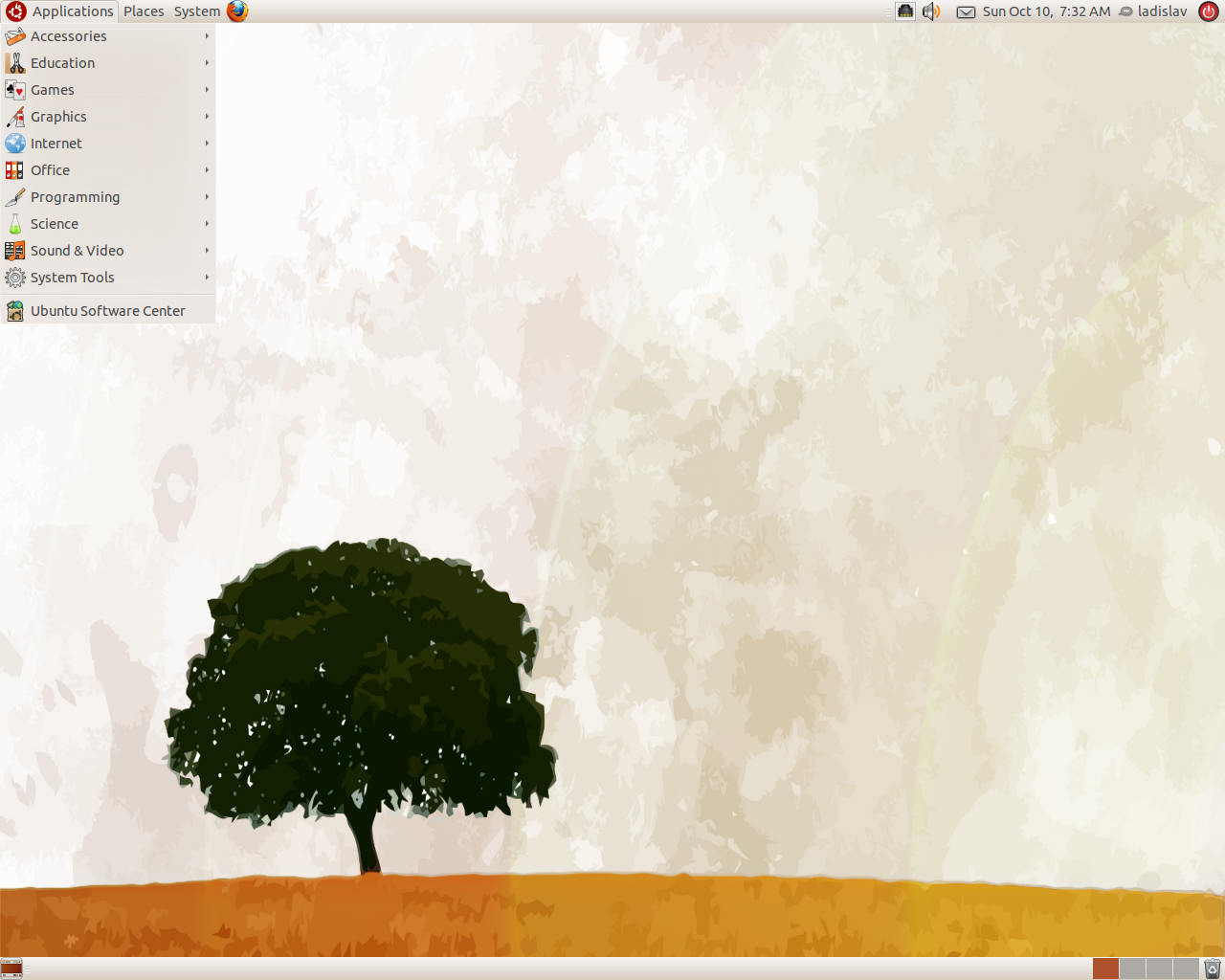Open the clock showing Sun Oct 10
The height and width of the screenshot is (980, 1225).
[1046, 11]
